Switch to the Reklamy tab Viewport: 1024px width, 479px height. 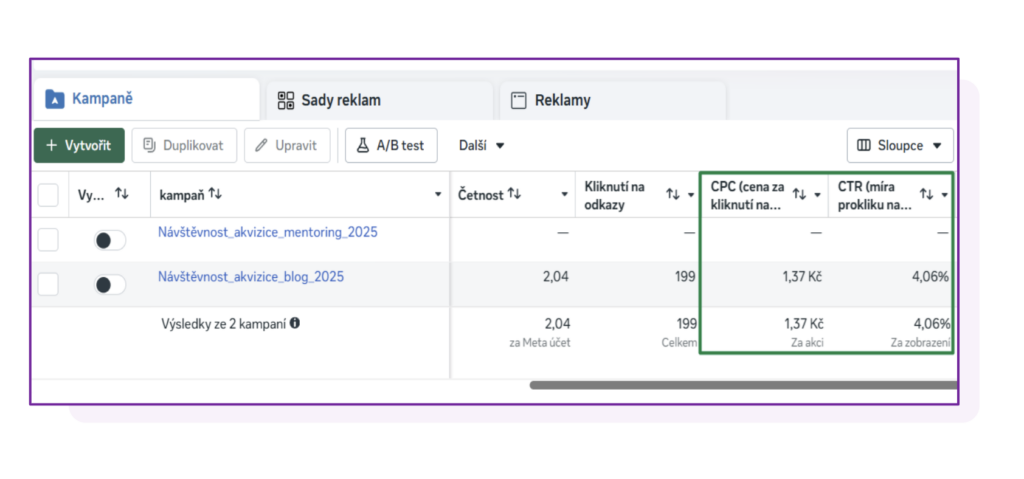[x=613, y=101]
